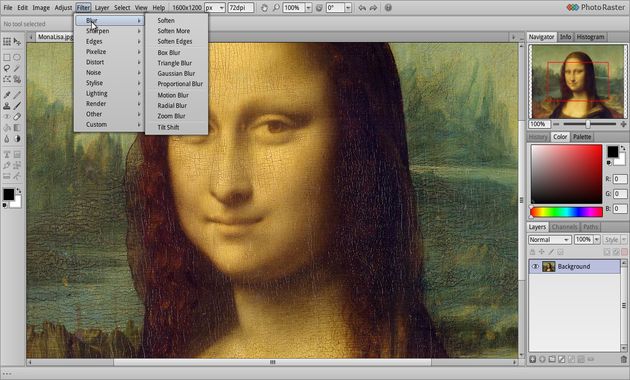The width and height of the screenshot is (630, 380).
Task: Select the text tool
Action: click(7, 155)
